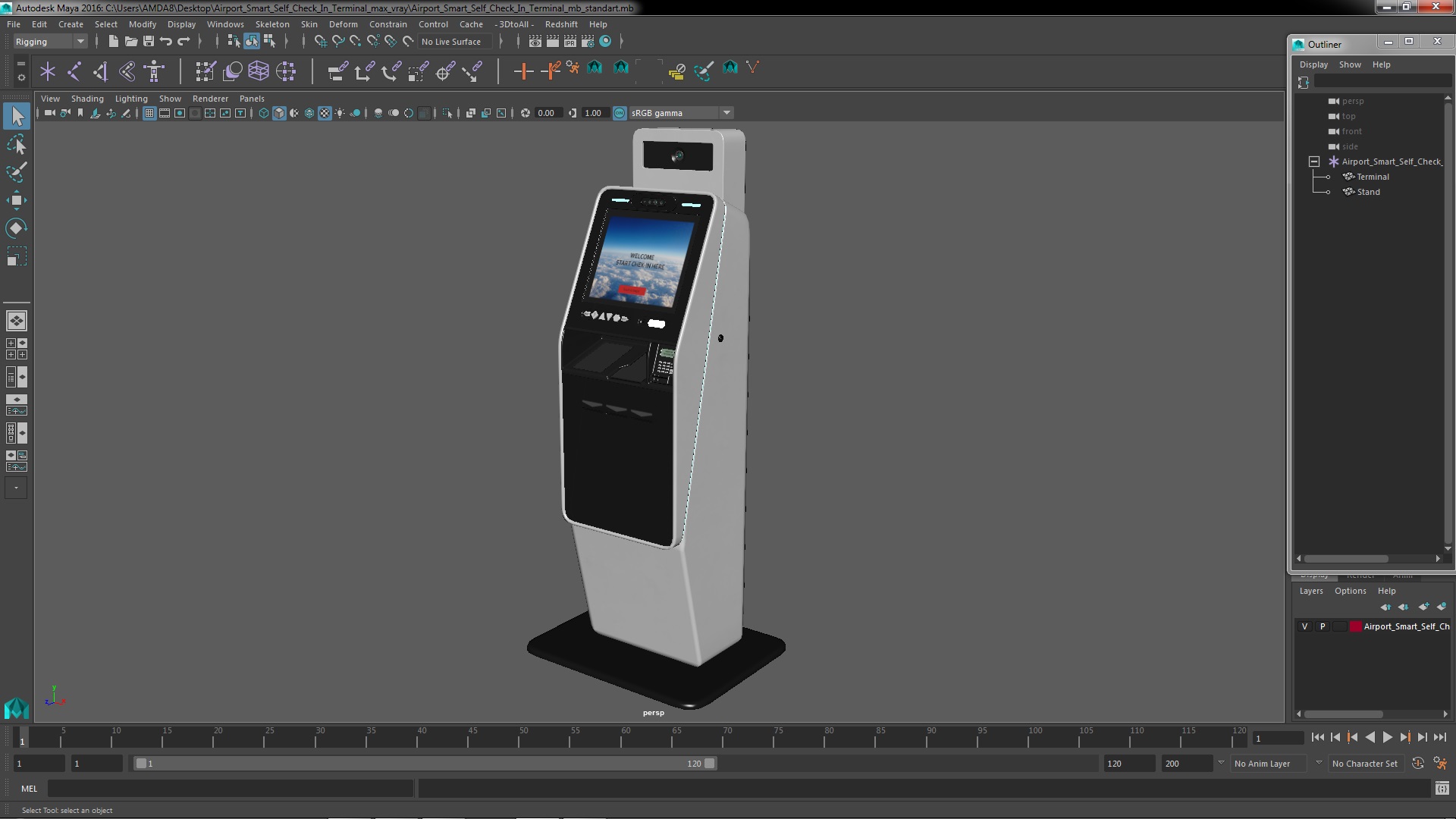Open the HumanIK skeleton icon

[x=154, y=72]
